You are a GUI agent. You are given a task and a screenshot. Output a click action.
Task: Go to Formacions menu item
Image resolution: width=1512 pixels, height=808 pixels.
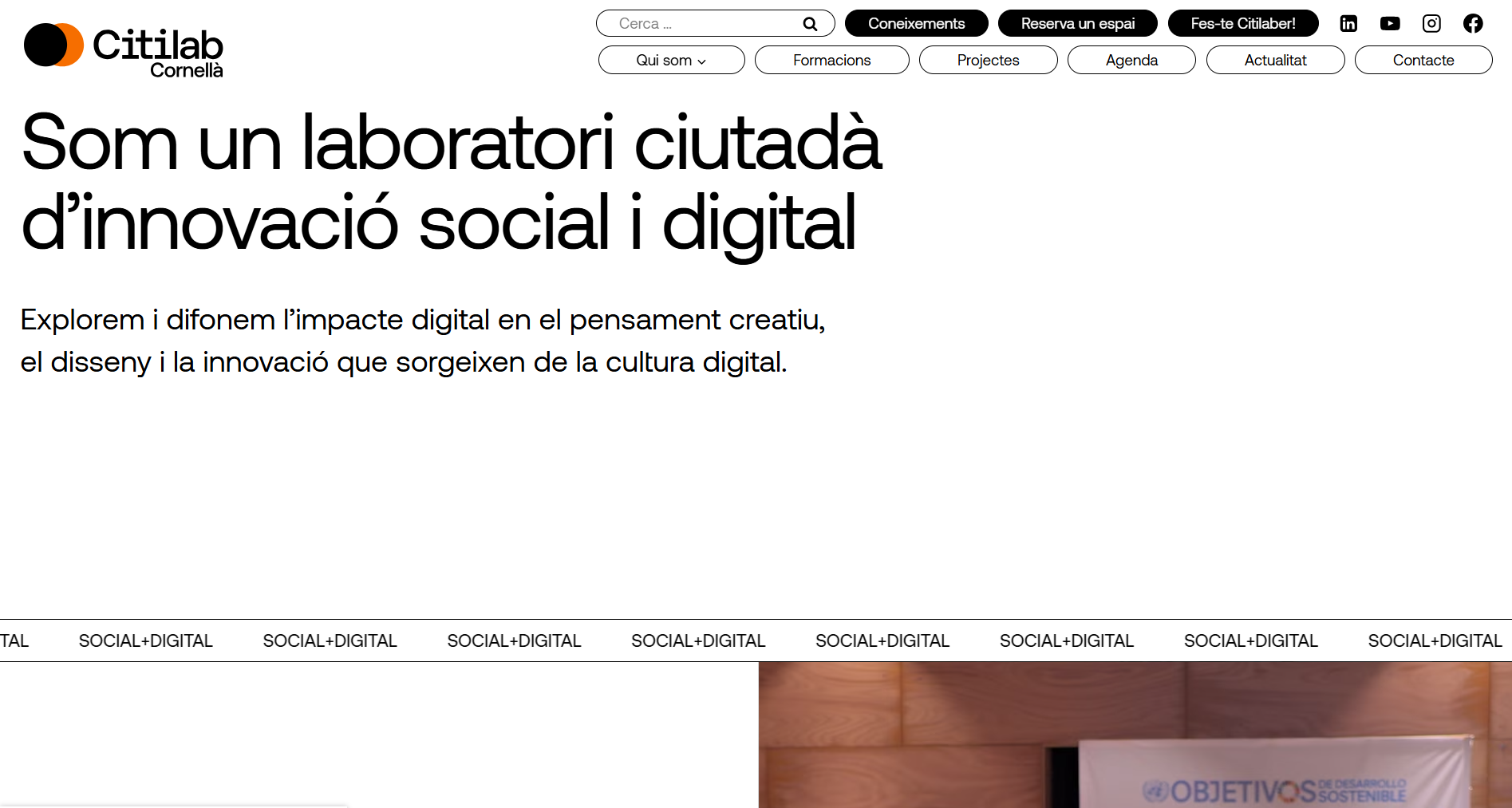(x=831, y=60)
